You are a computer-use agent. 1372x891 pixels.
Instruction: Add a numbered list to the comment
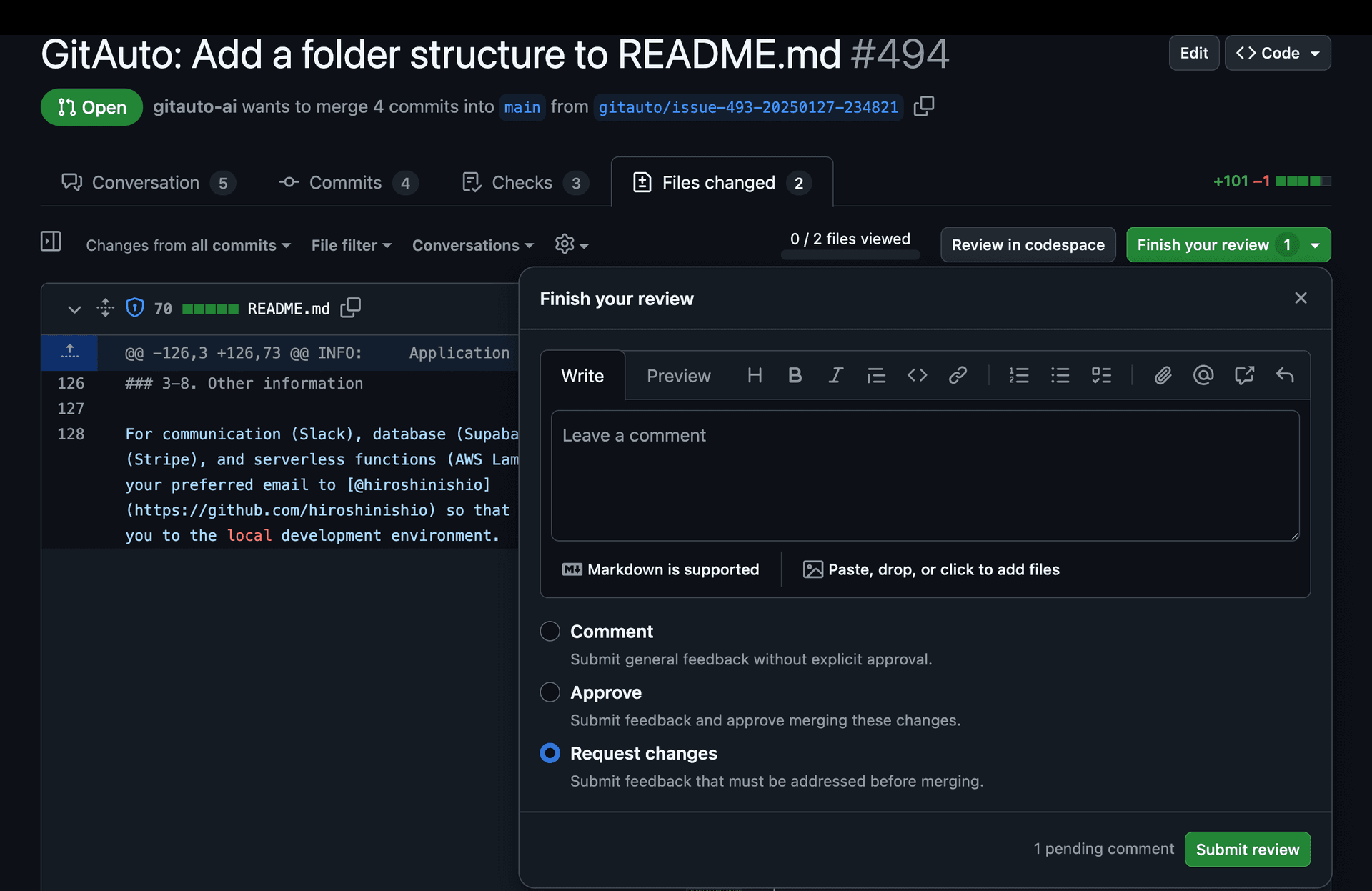[1019, 375]
